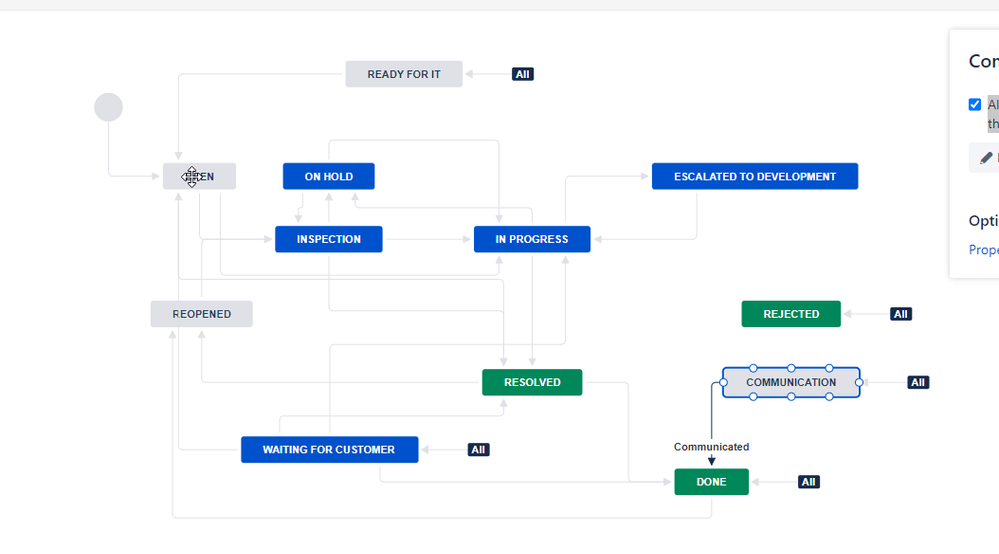The width and height of the screenshot is (999, 554).
Task: Click the left connector handle of COMMUNICATION node
Action: (723, 382)
